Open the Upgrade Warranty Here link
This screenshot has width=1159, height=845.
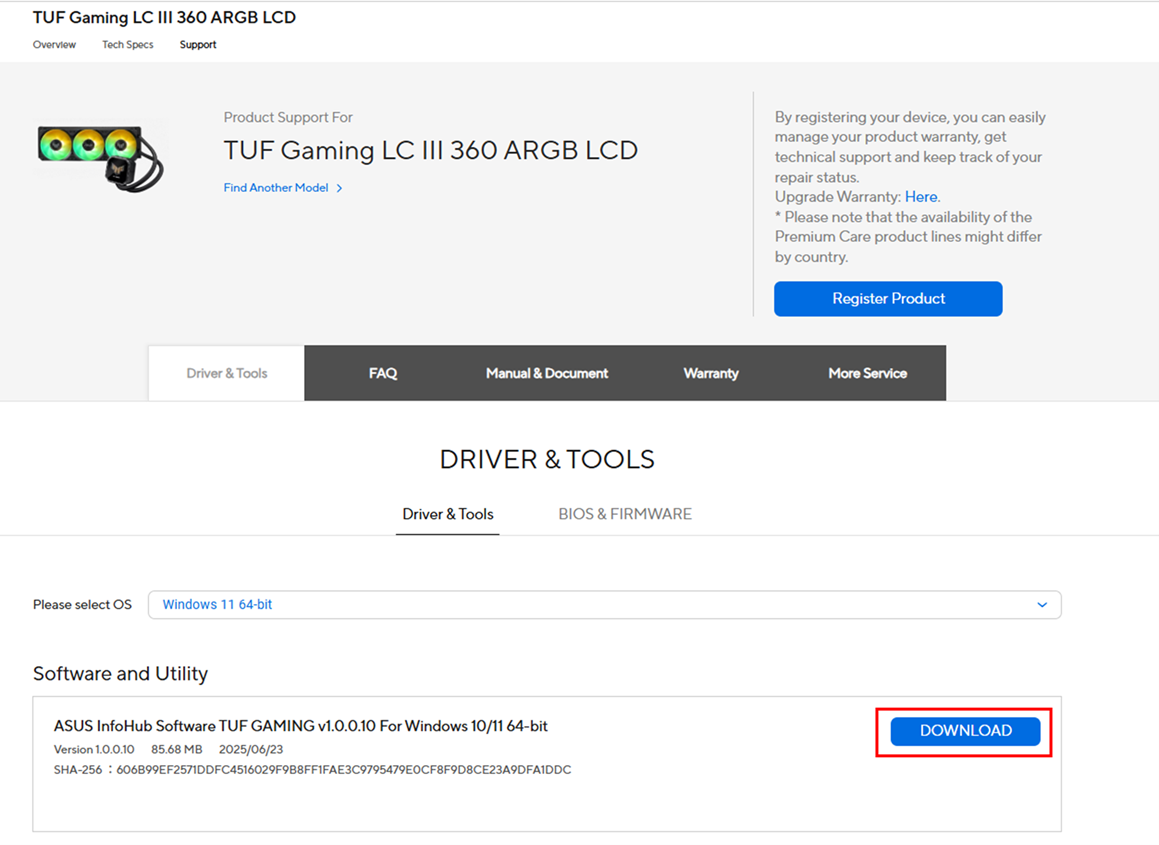(x=922, y=197)
